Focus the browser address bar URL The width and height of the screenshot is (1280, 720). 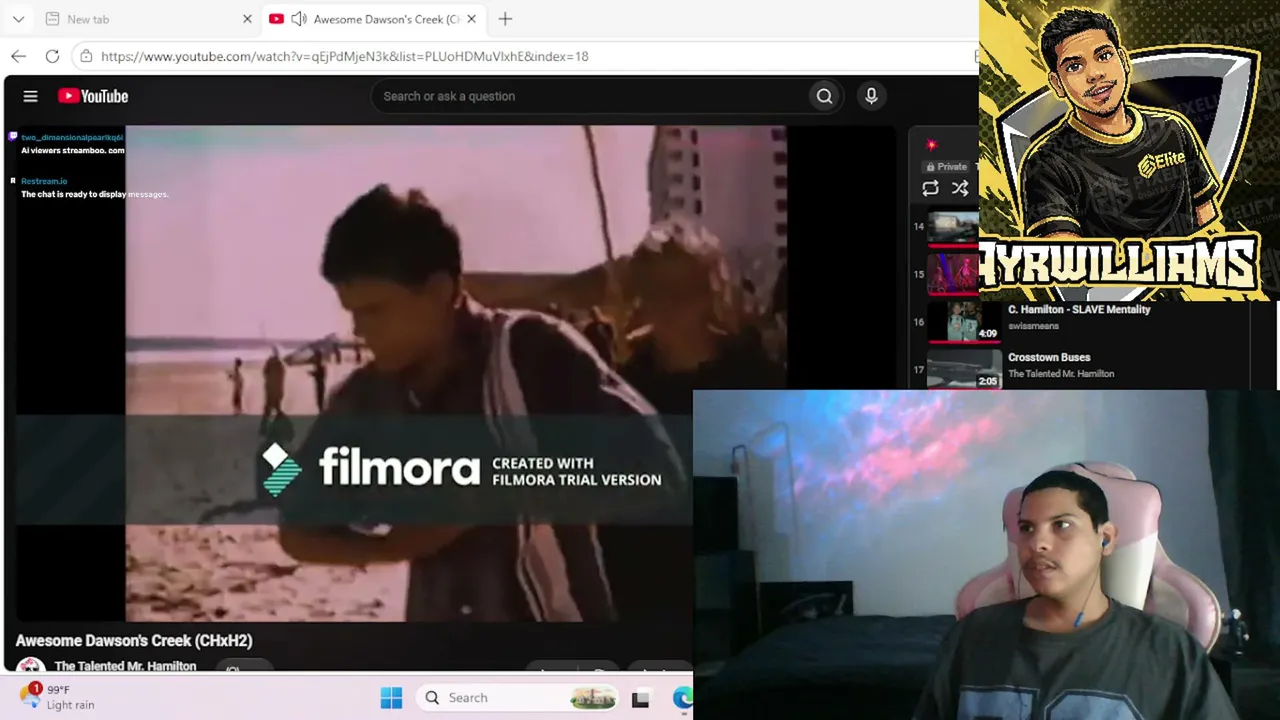click(x=344, y=56)
